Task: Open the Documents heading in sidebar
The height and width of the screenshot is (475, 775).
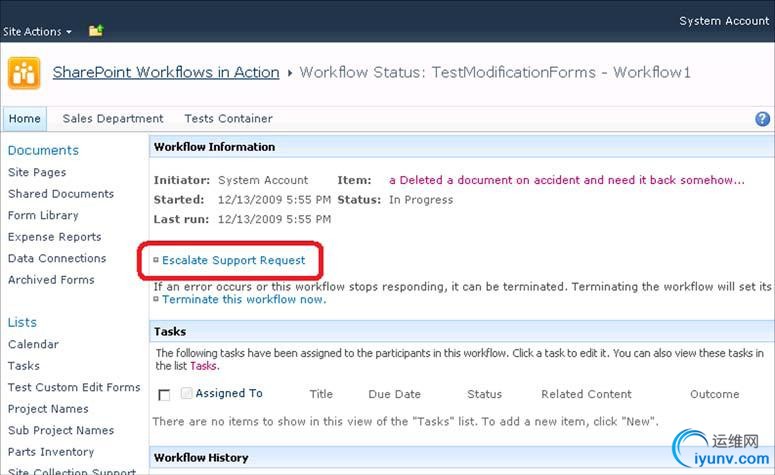Action: (43, 150)
